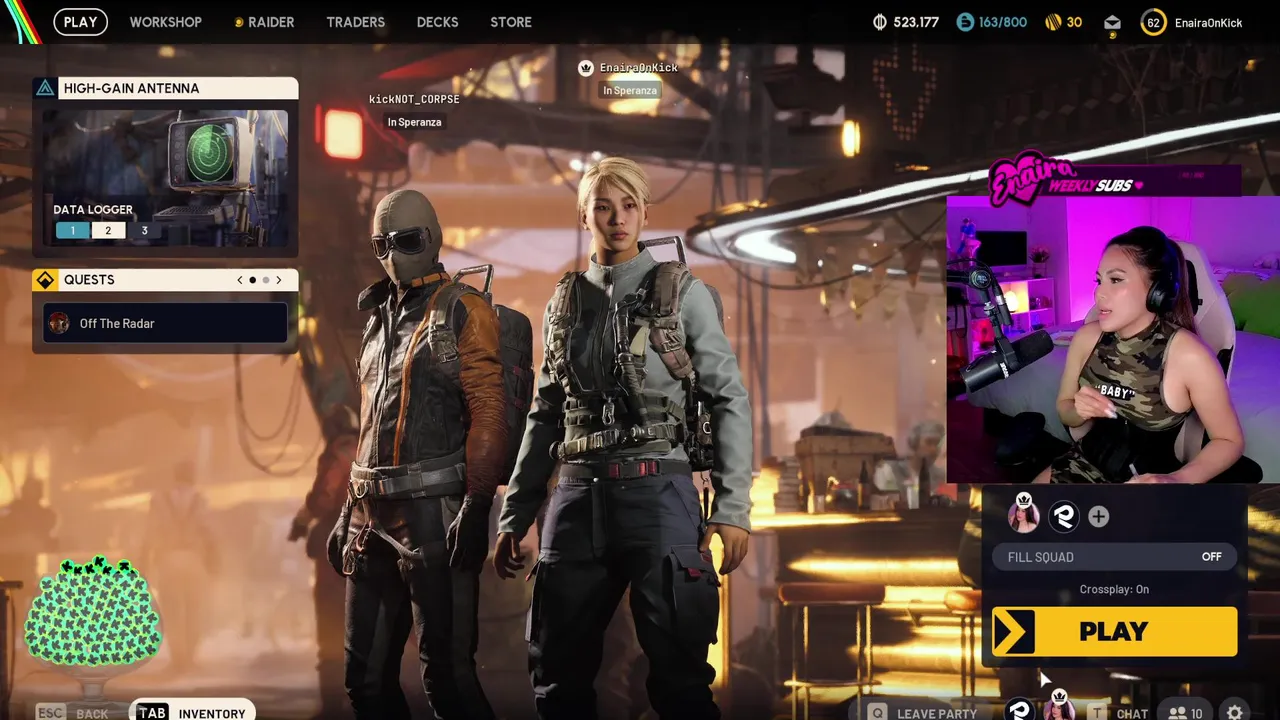Click the blue token icon beside 163/800
The width and height of the screenshot is (1280, 720).
(965, 22)
